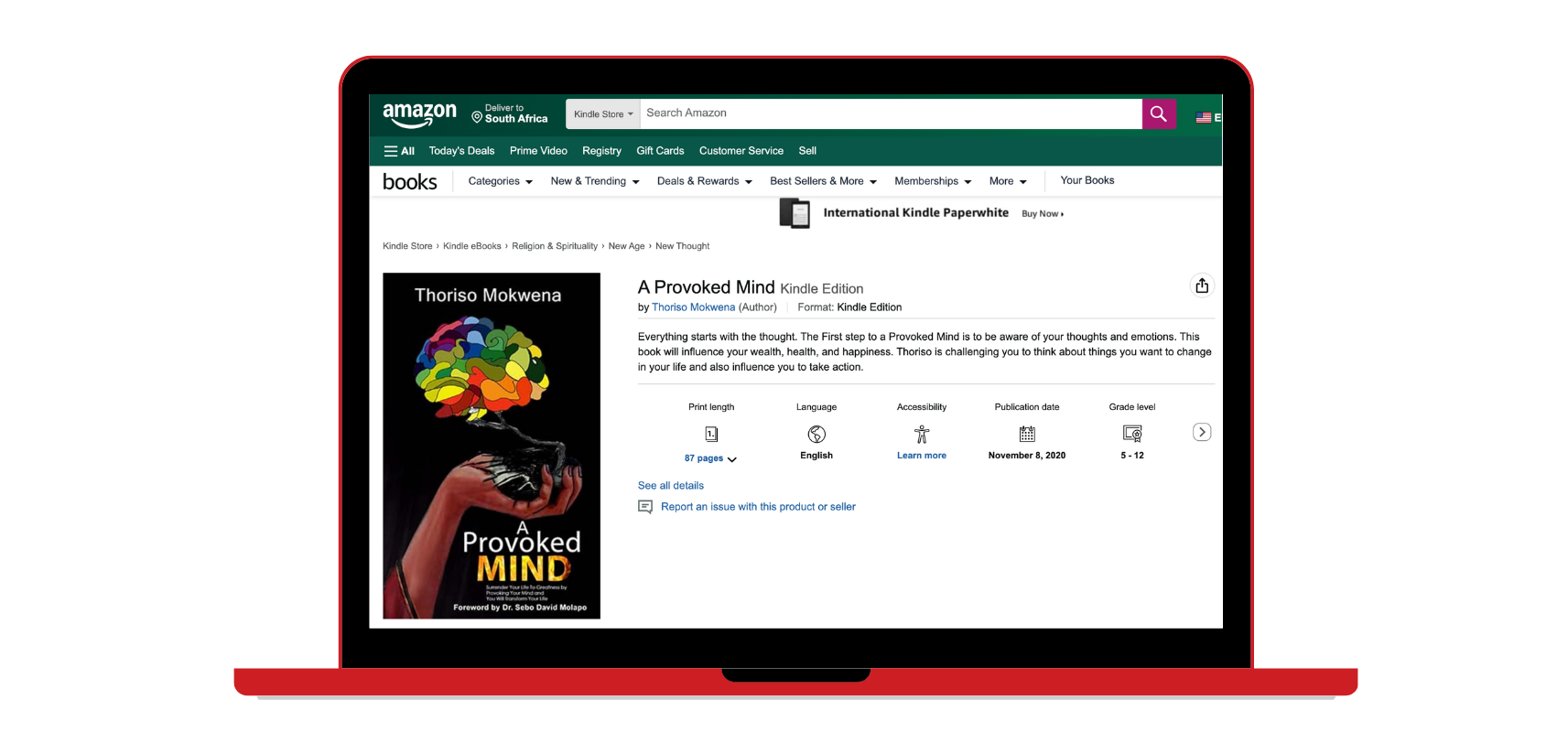Image resolution: width=1568 pixels, height=732 pixels.
Task: Open the All hamburger menu
Action: click(x=399, y=151)
